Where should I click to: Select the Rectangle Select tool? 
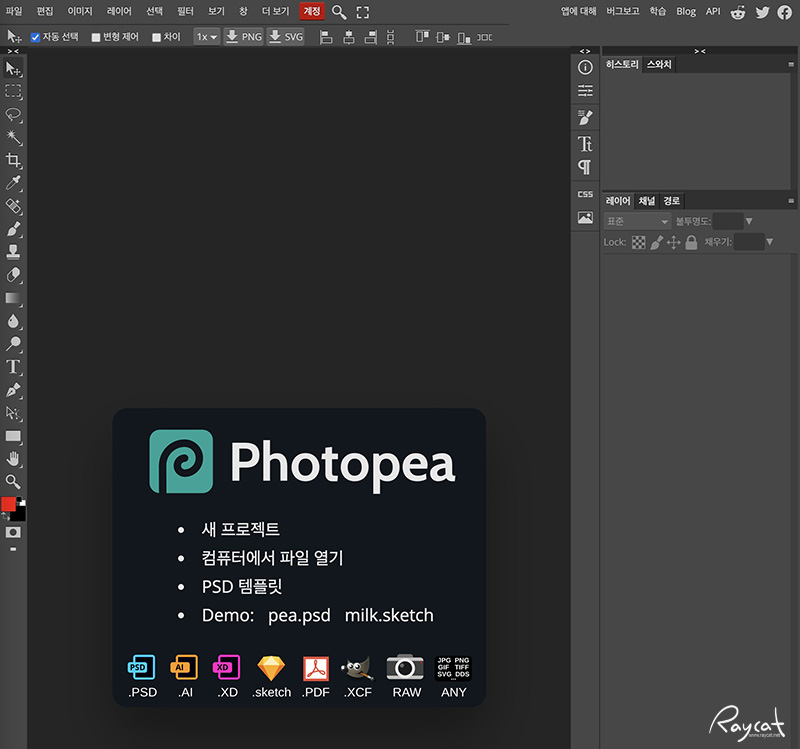pos(13,91)
